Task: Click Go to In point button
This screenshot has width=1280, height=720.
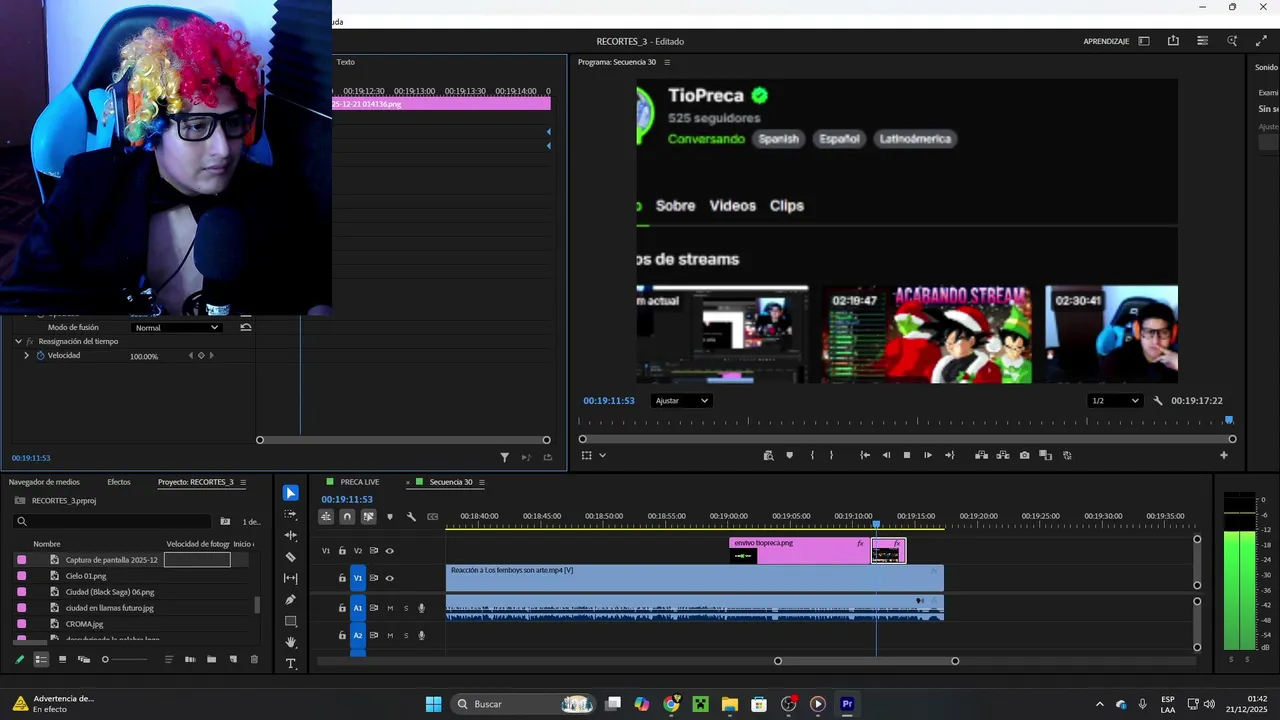Action: pyautogui.click(x=865, y=455)
